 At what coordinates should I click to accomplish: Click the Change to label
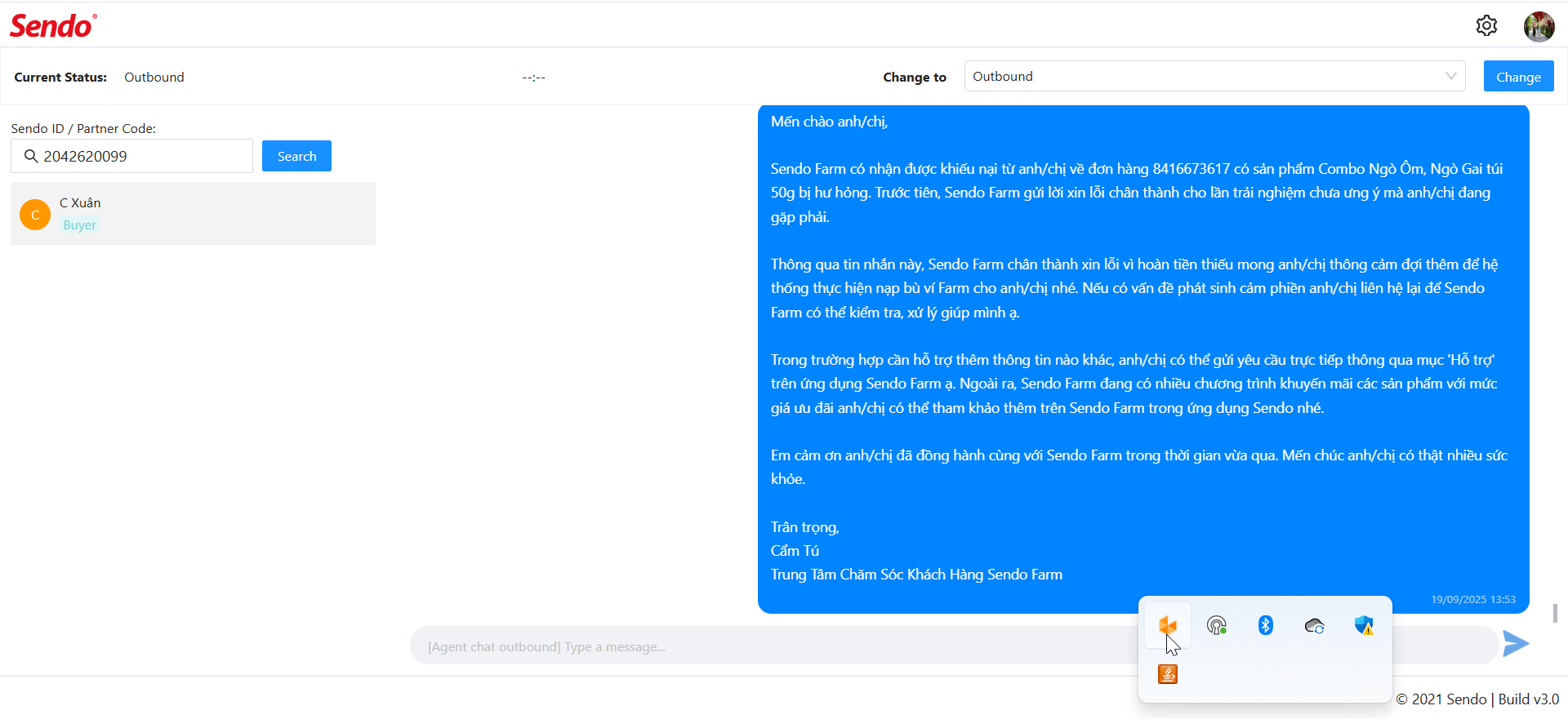pos(915,77)
